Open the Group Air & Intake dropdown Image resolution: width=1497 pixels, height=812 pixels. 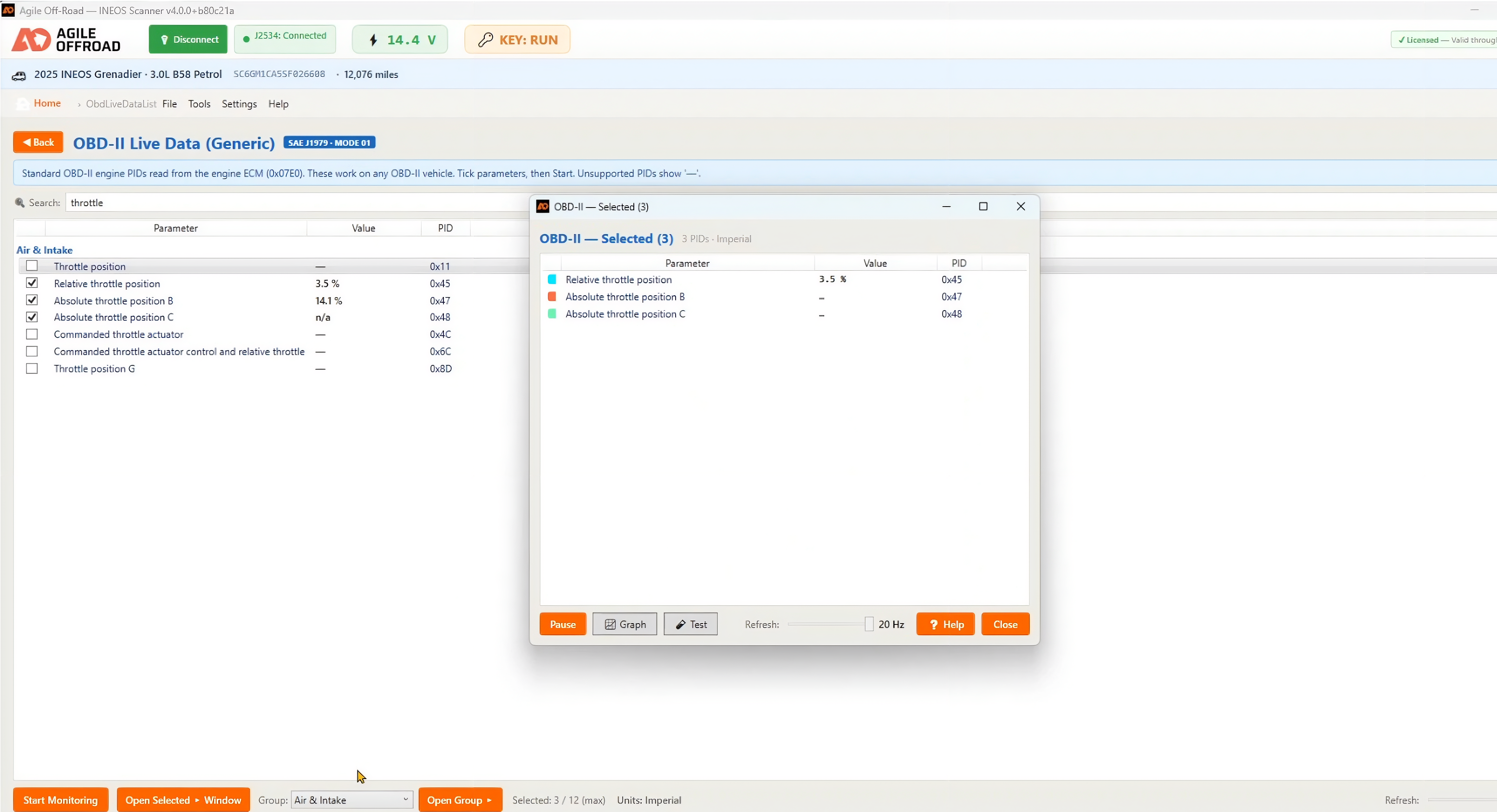[x=351, y=800]
